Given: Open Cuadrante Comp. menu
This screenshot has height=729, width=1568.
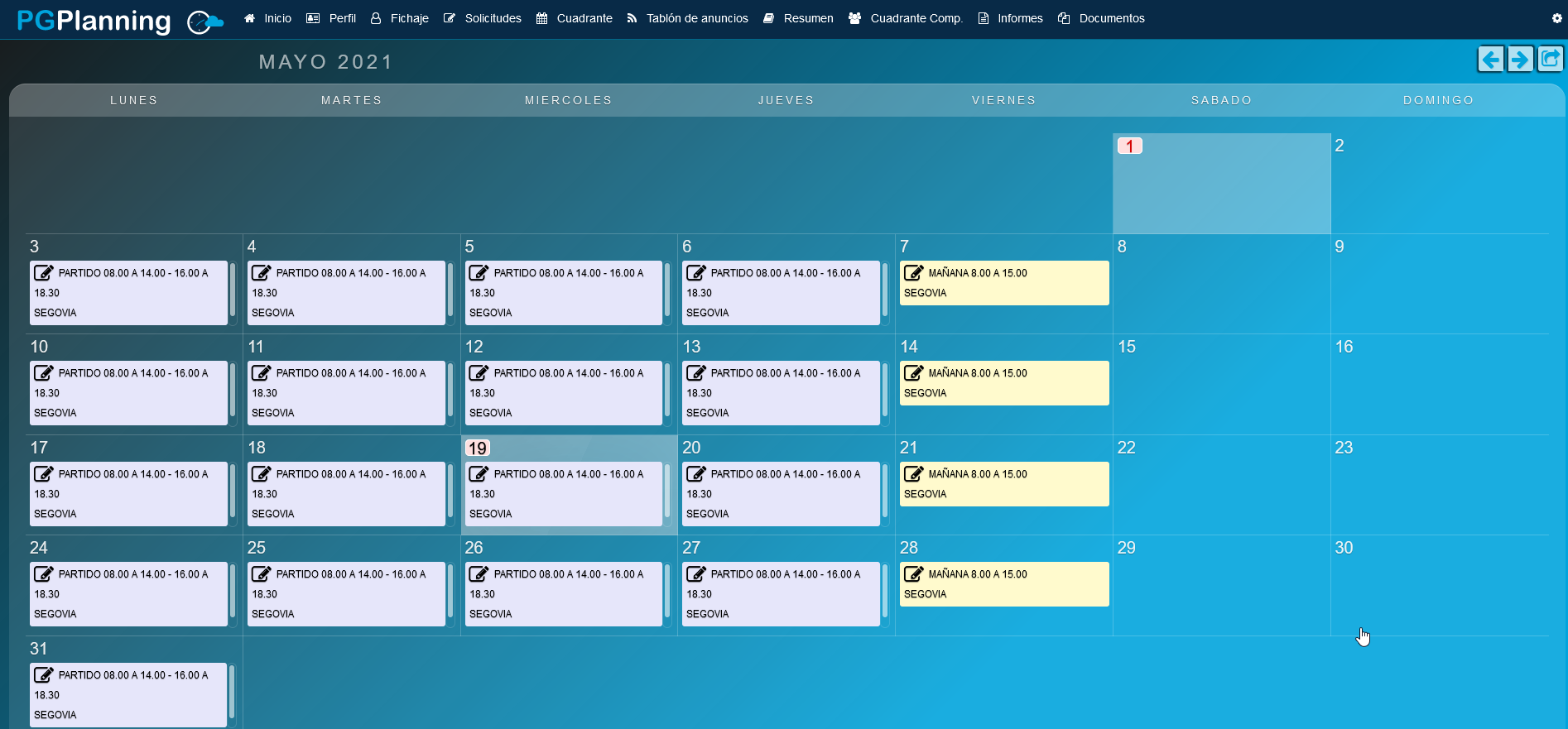Looking at the screenshot, I should [x=906, y=18].
